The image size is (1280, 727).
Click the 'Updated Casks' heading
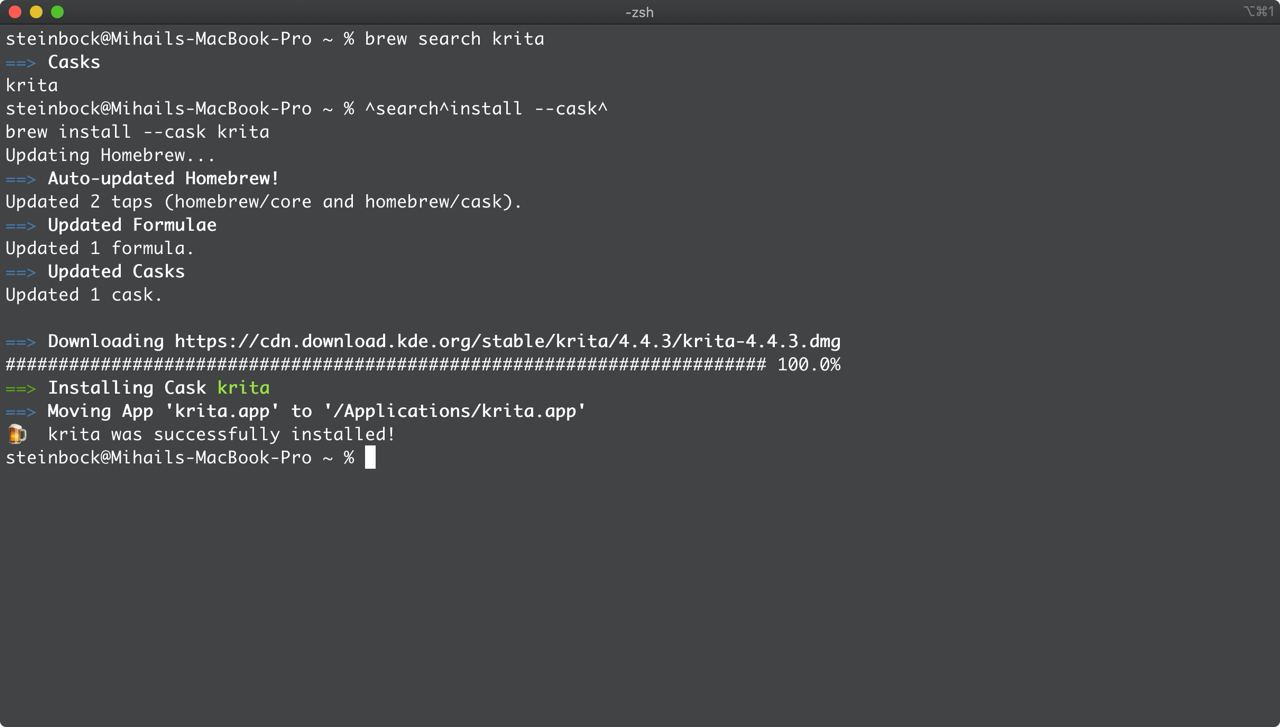(116, 271)
